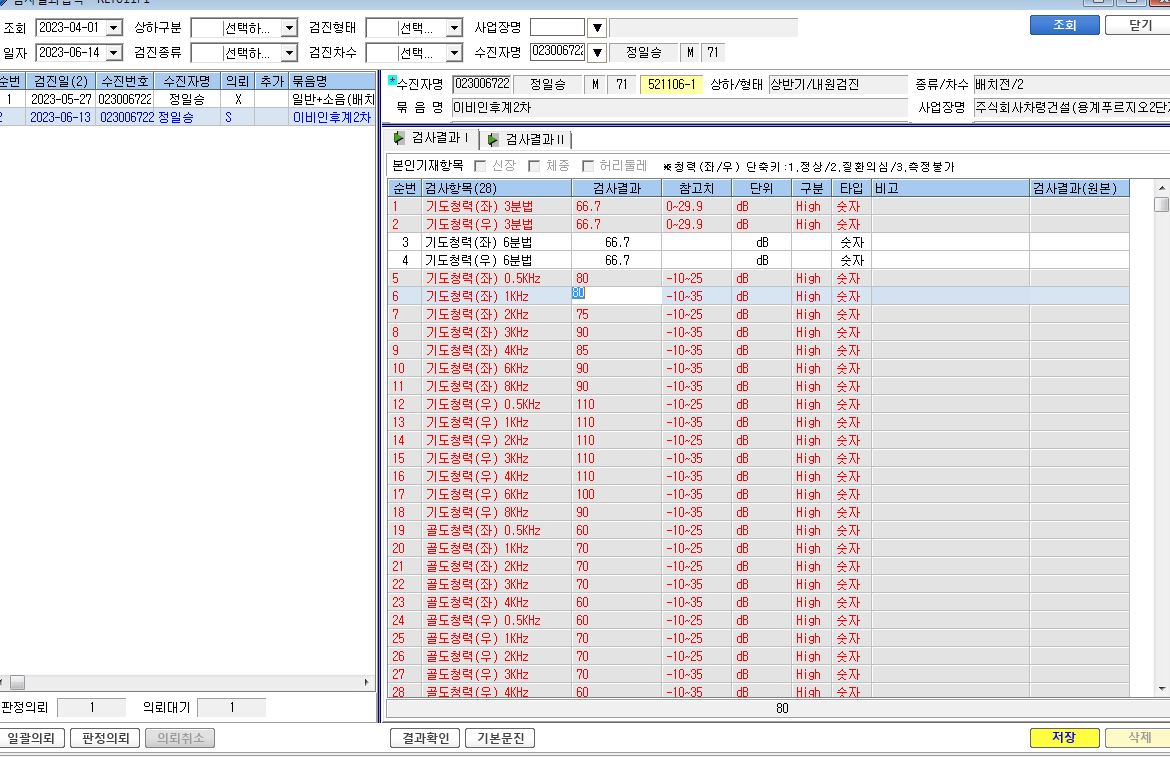Click scroll-up arrow of results table
This screenshot has height=757, width=1170.
1161,188
